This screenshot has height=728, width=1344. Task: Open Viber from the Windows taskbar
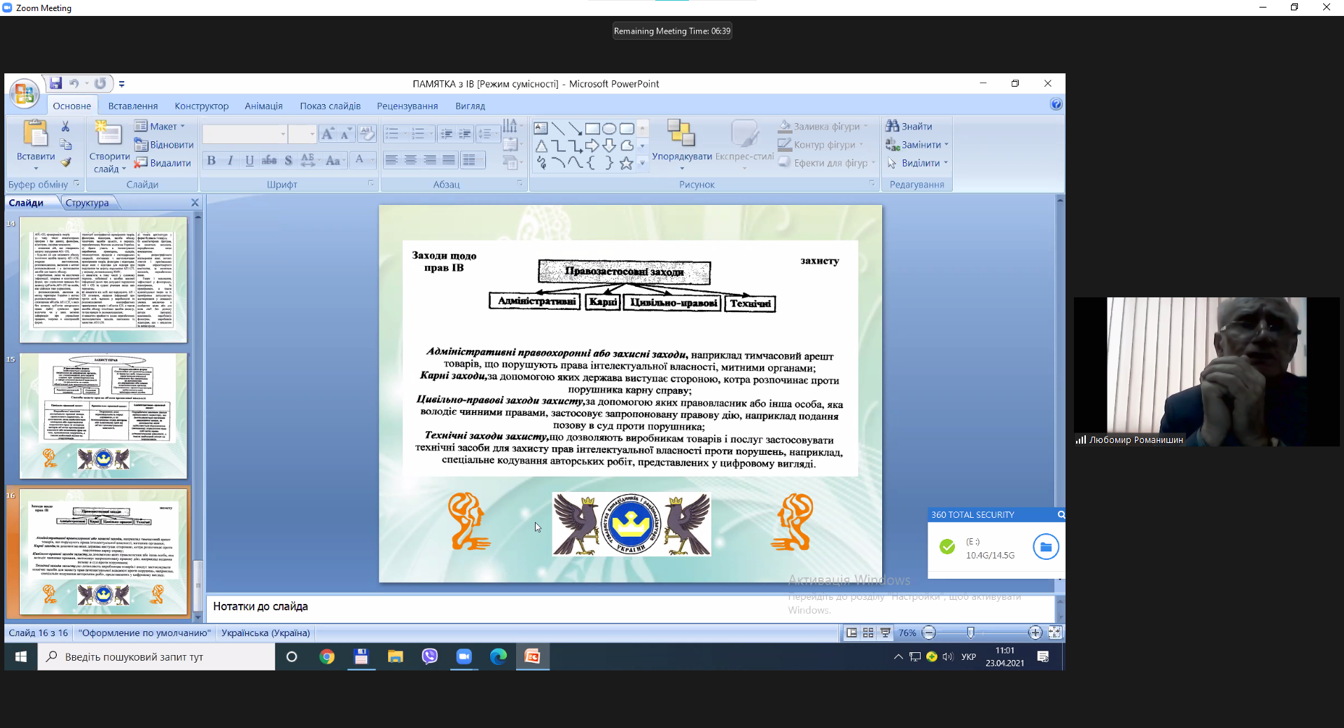point(430,657)
